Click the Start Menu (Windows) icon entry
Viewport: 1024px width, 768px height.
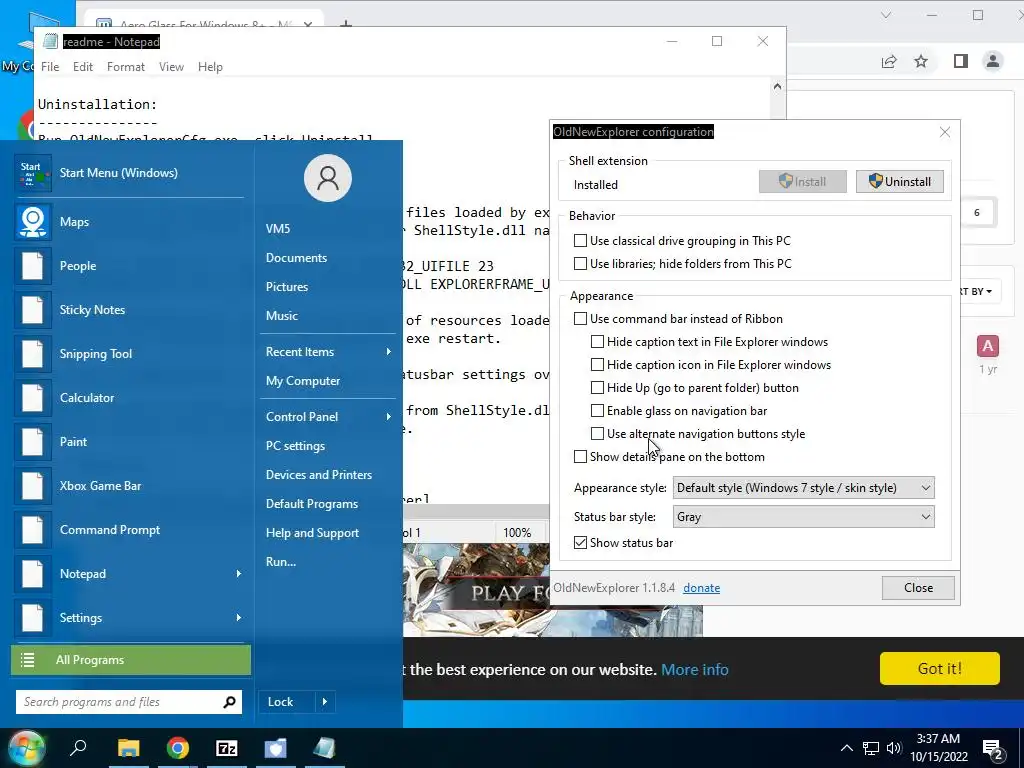pos(33,173)
